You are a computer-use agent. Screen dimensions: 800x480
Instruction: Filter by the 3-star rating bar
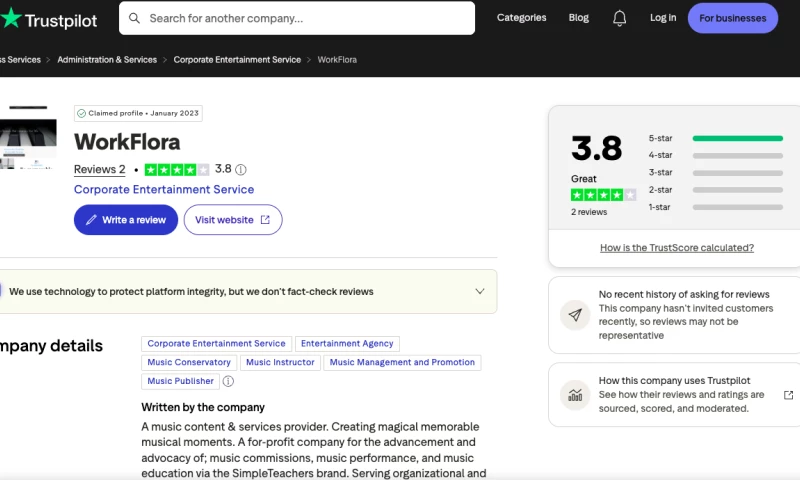tap(737, 173)
